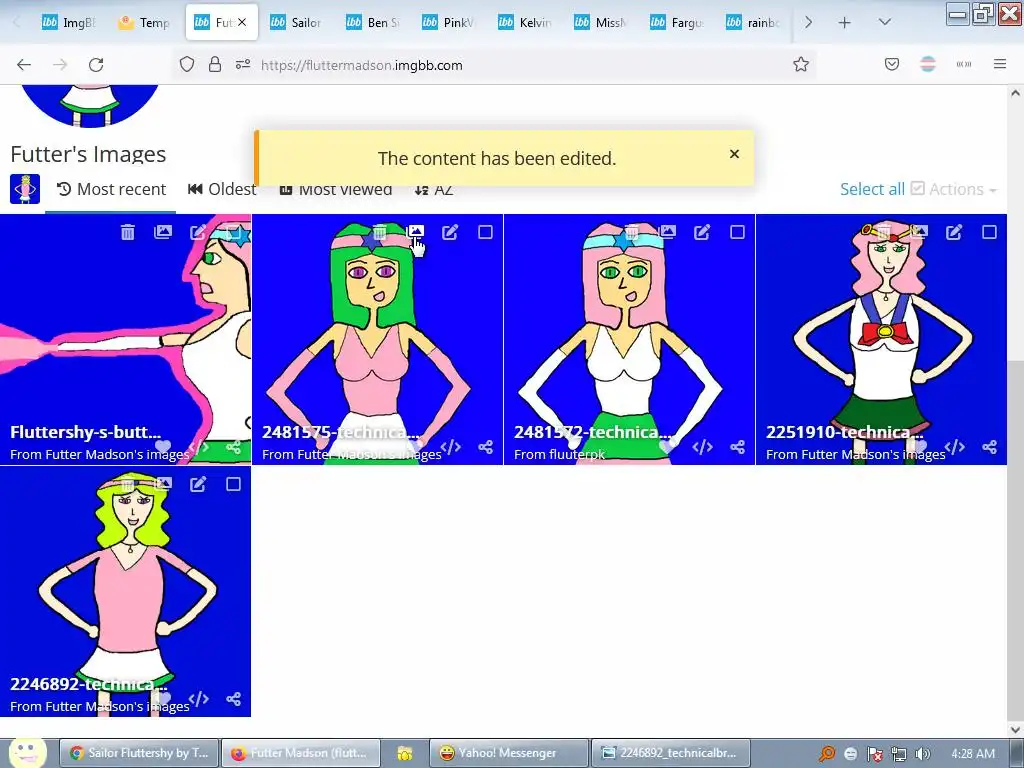Go back in browser history

point(24,65)
